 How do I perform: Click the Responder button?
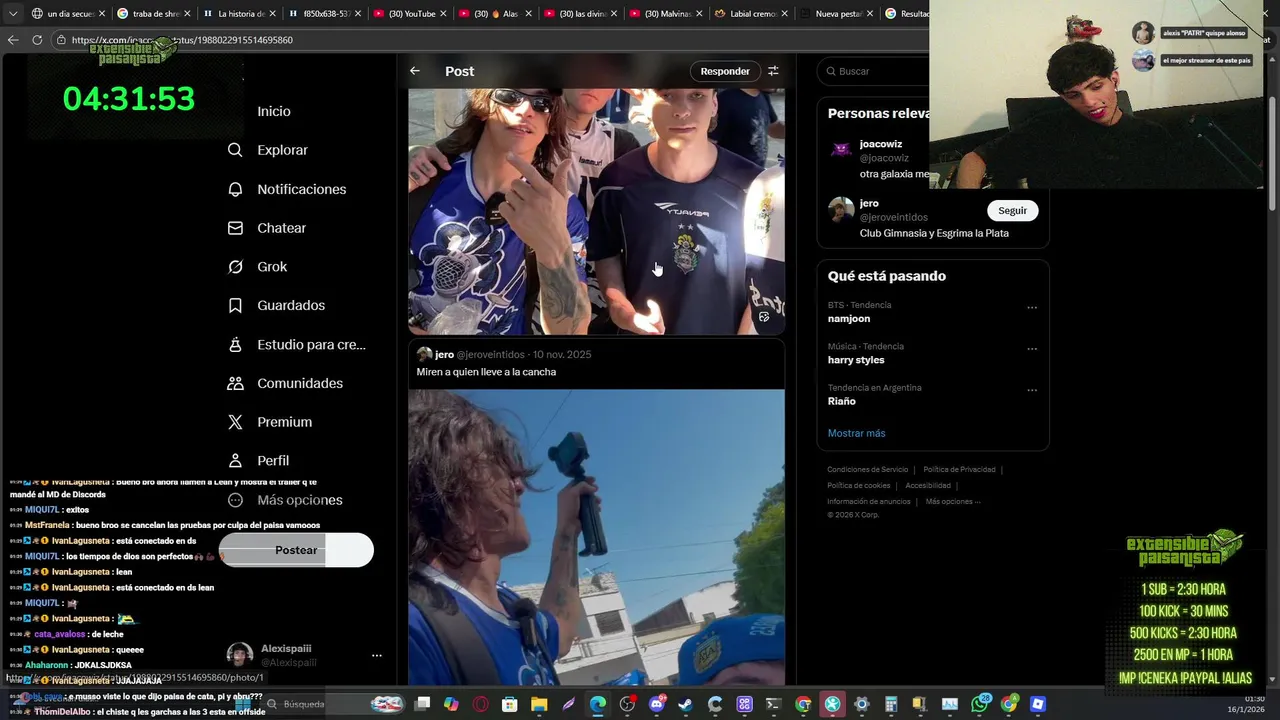coord(725,71)
